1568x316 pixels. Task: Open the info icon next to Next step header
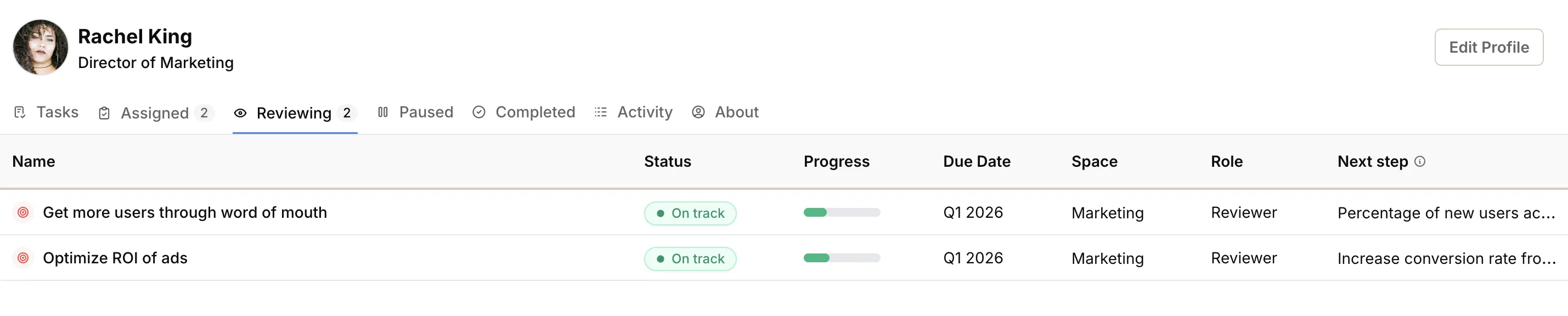tap(1421, 161)
